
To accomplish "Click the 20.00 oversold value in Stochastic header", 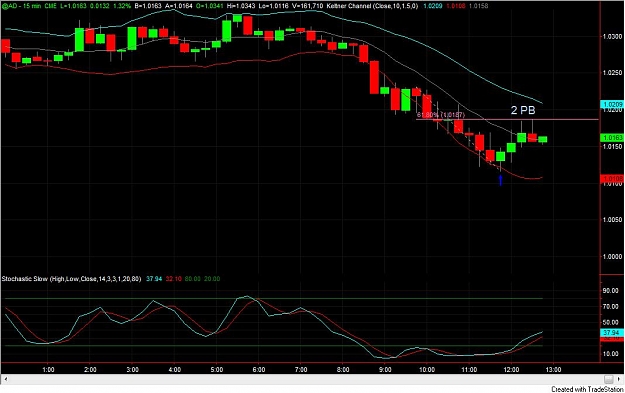I will coord(212,279).
